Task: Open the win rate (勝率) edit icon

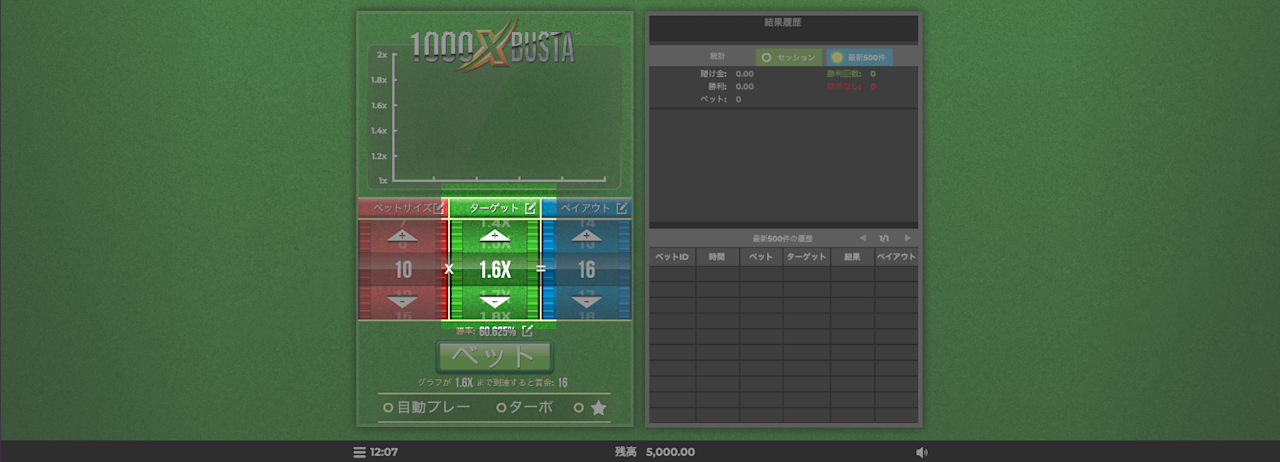Action: pyautogui.click(x=527, y=331)
